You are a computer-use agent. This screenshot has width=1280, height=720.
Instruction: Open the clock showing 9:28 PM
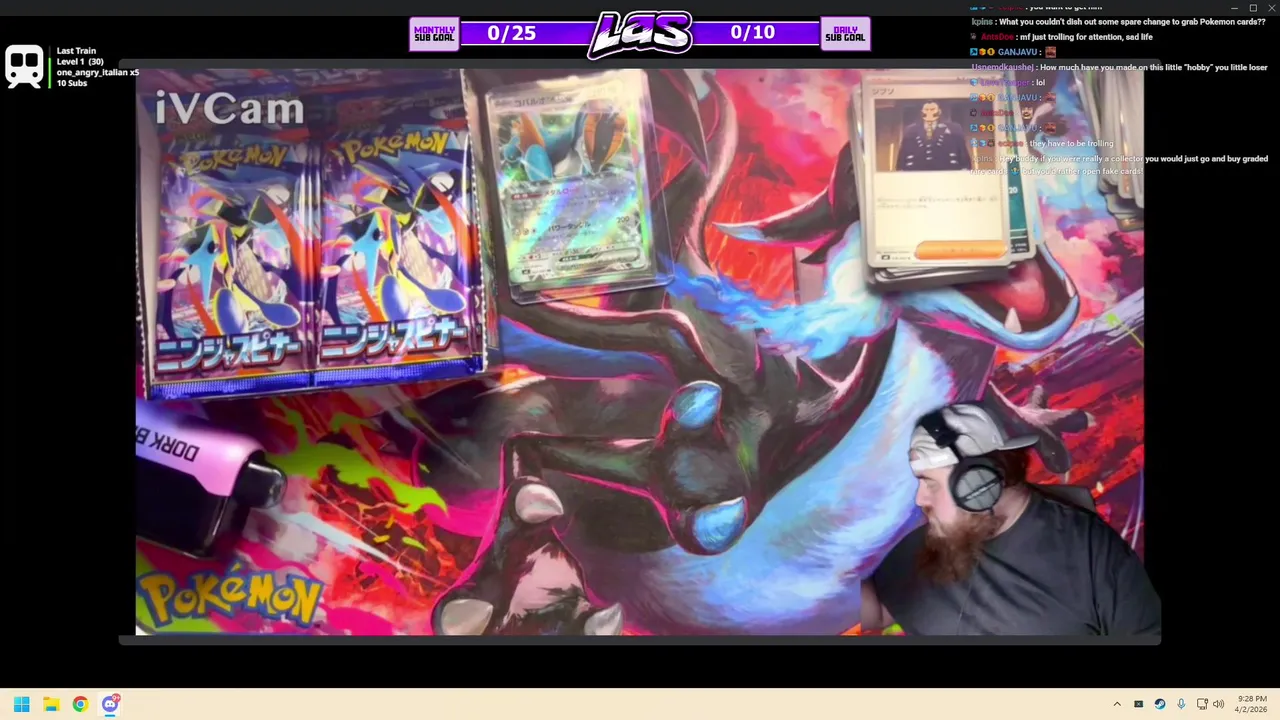coord(1251,704)
